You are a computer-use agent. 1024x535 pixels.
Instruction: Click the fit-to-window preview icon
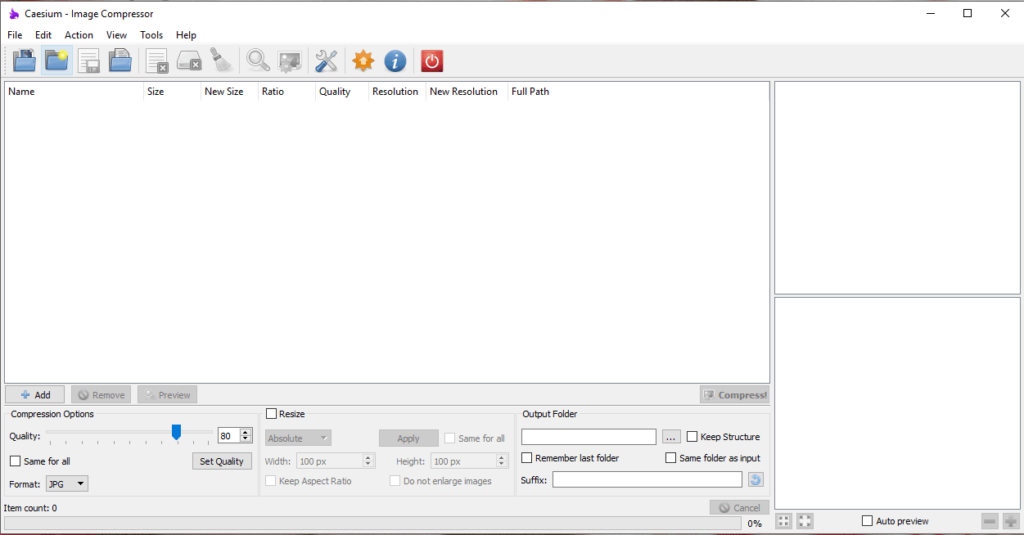784,521
